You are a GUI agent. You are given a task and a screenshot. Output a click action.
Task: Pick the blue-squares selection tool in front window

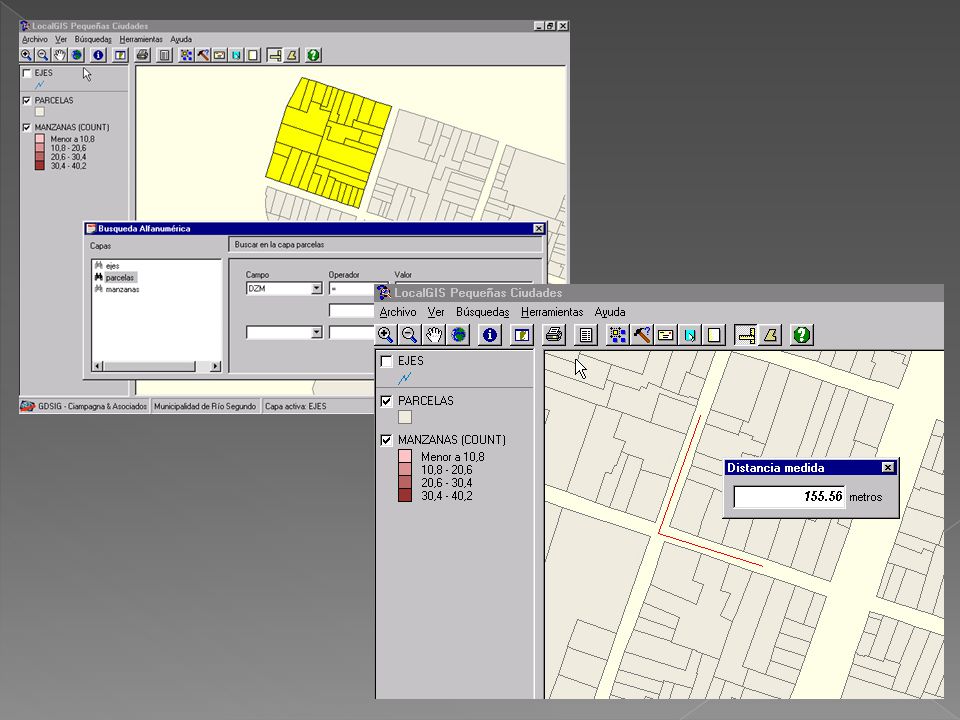618,335
